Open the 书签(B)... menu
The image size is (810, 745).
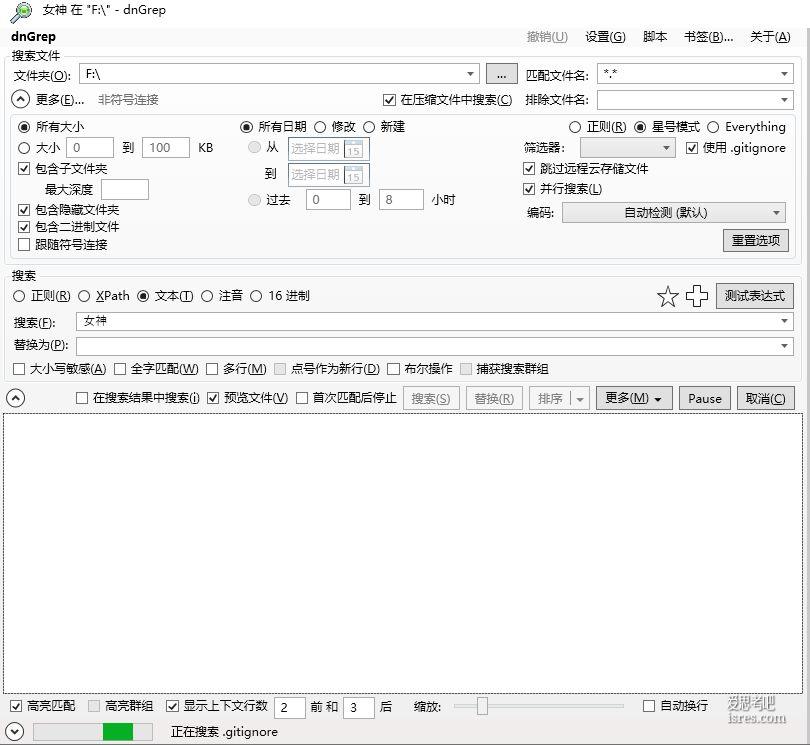pos(708,37)
